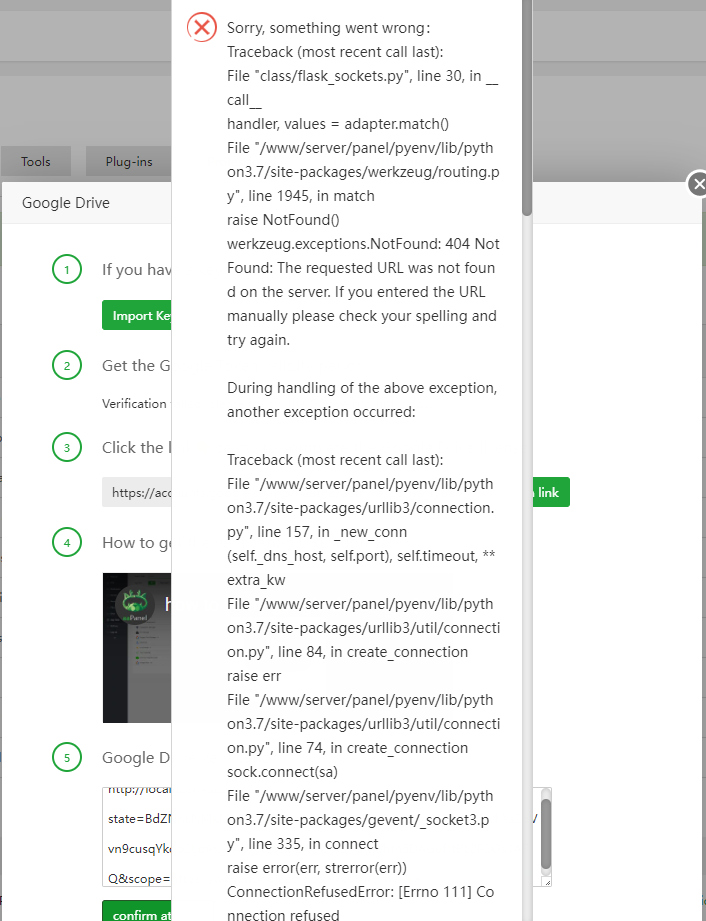Click the step 1 circle icon

pos(67,269)
